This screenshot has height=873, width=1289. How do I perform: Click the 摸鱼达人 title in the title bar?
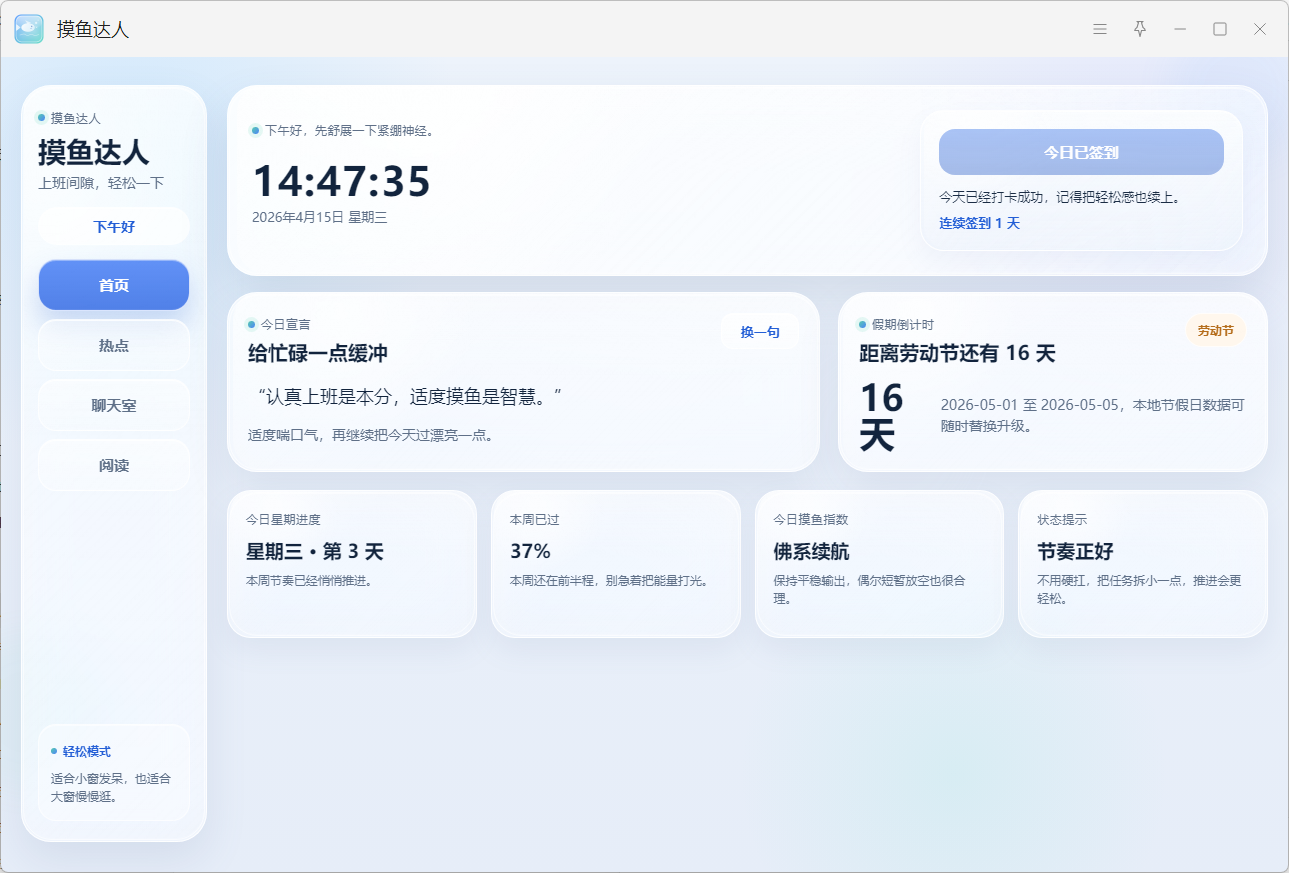pos(93,29)
